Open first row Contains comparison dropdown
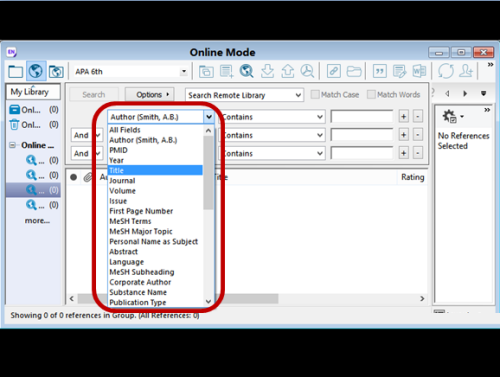 click(x=271, y=117)
